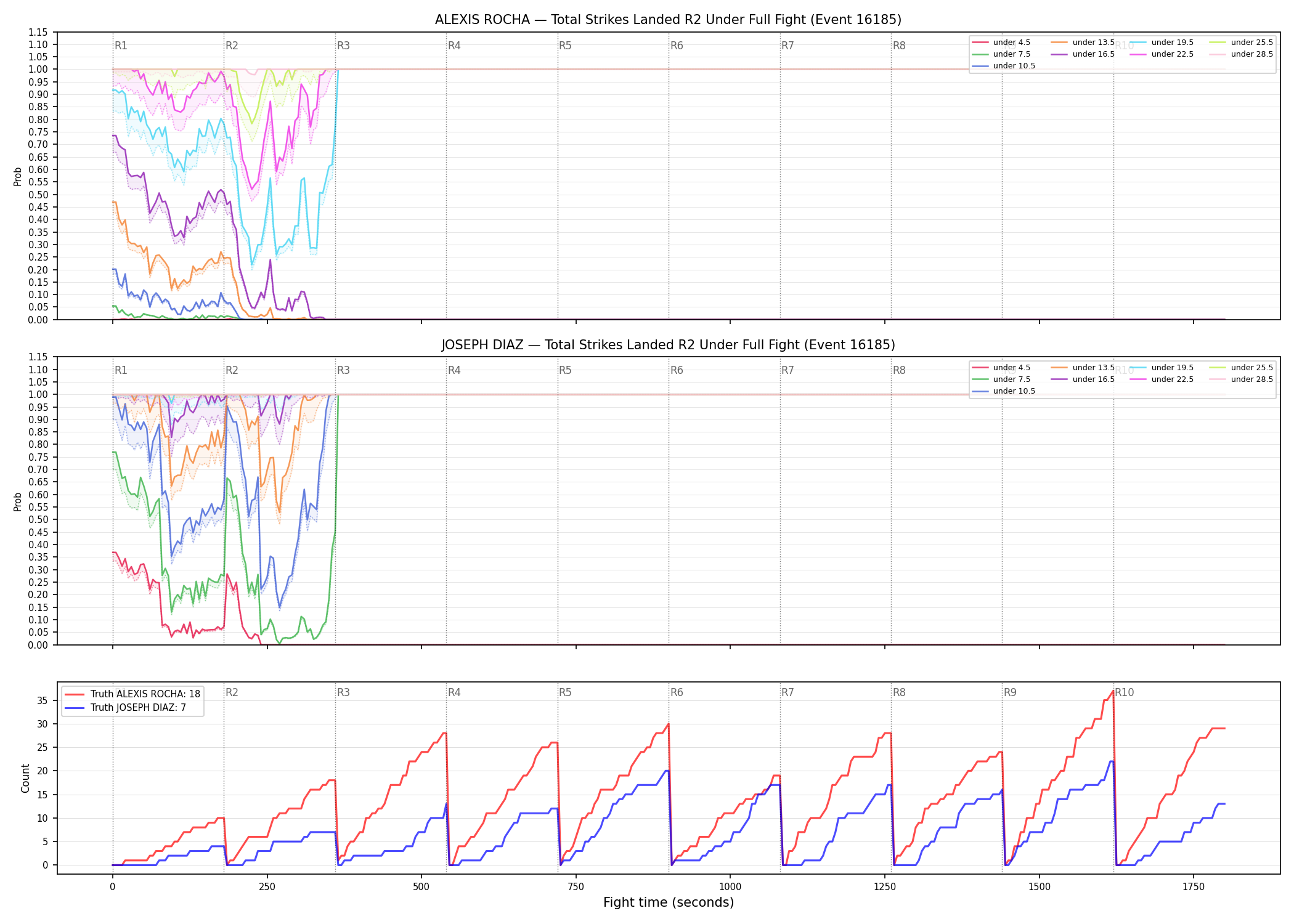
Task: Click the R10 round label in the Count chart
Action: point(1125,692)
